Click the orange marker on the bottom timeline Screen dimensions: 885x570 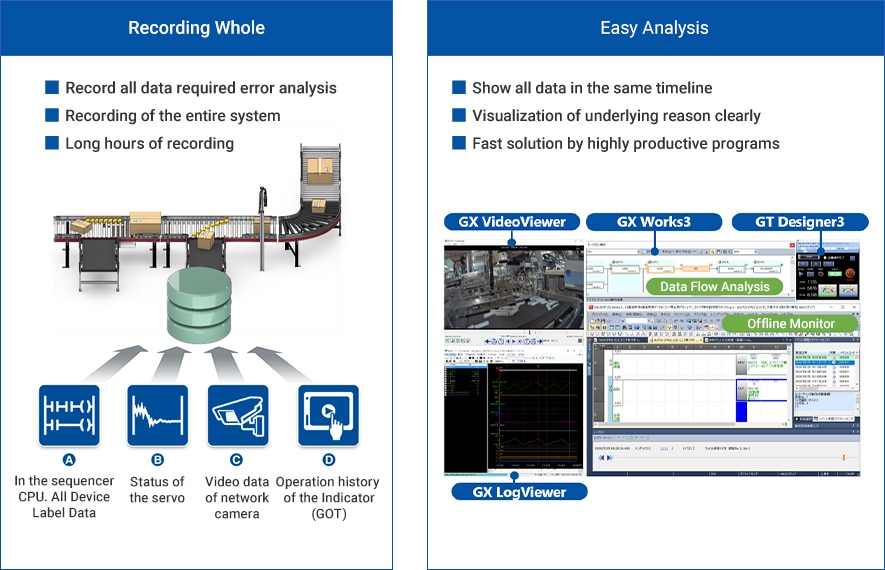[842, 458]
